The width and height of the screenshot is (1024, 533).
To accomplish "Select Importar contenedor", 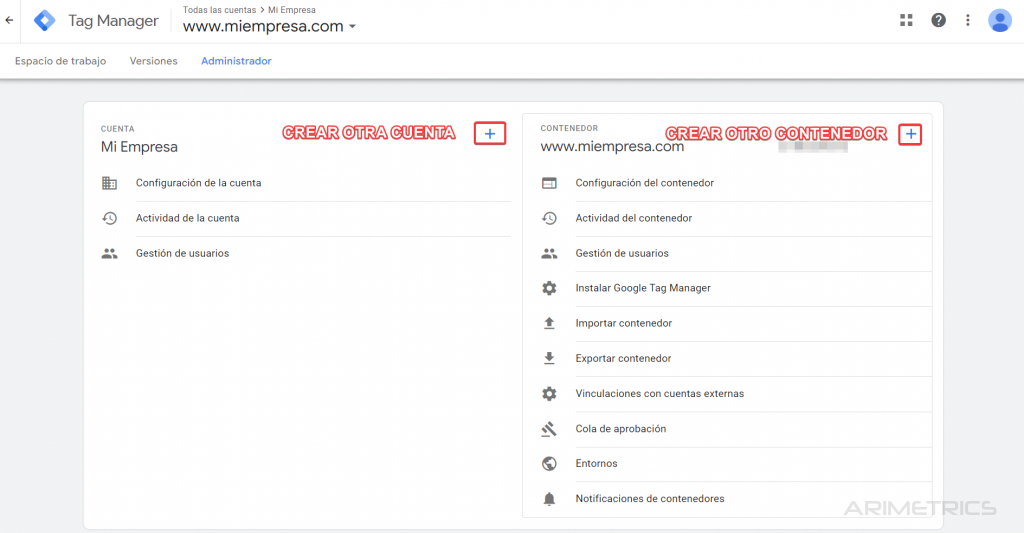I will point(624,323).
